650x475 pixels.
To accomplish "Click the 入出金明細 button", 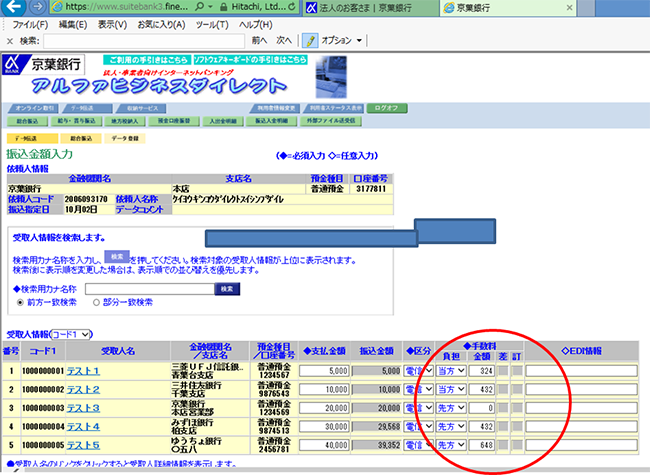I will pyautogui.click(x=223, y=121).
